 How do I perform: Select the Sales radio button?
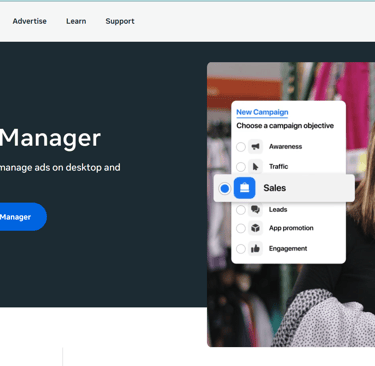tap(225, 188)
